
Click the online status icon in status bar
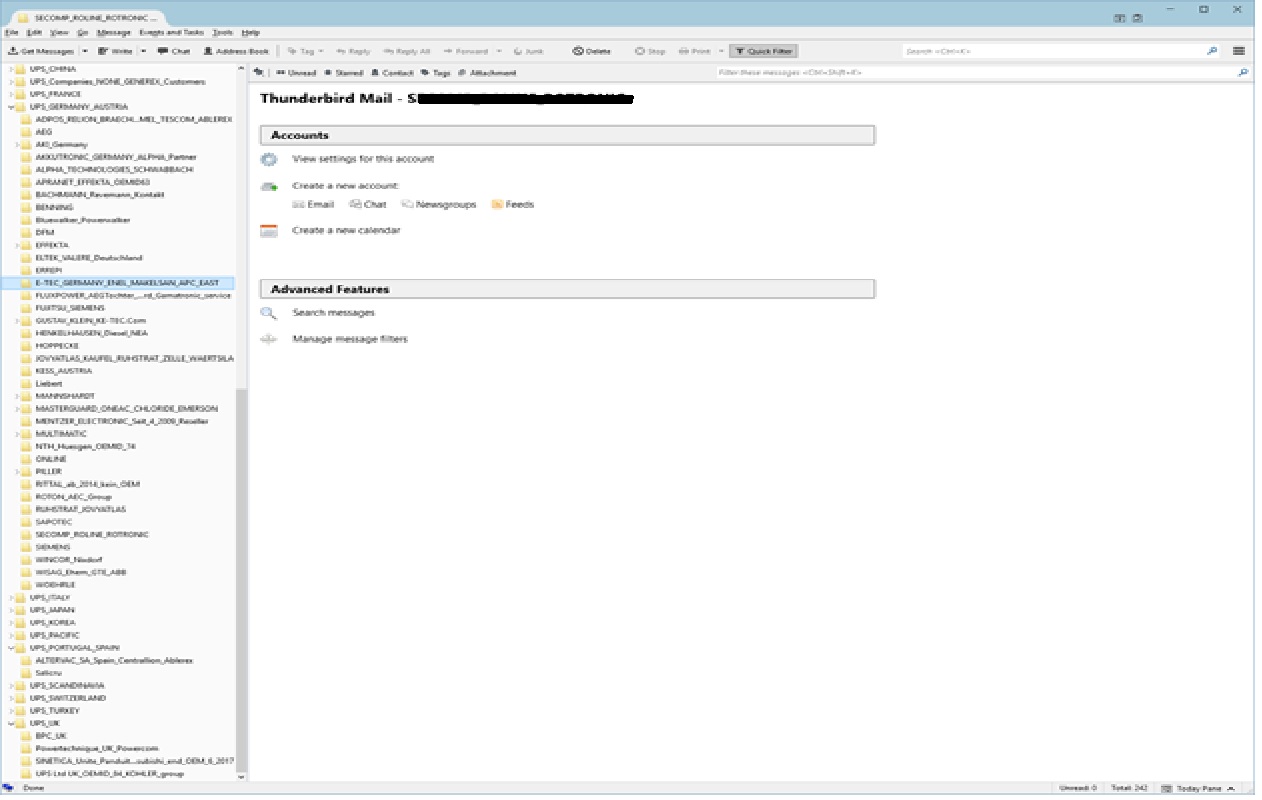(x=9, y=788)
